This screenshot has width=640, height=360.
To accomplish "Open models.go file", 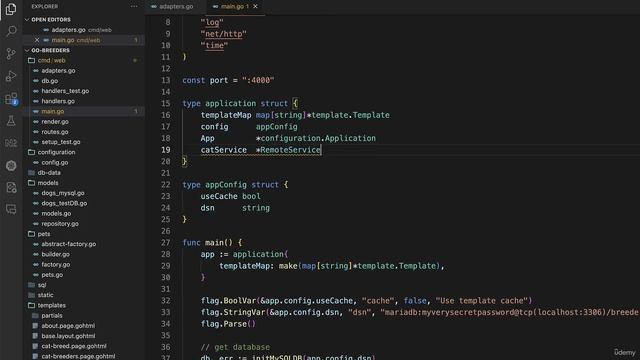I will click(56, 213).
